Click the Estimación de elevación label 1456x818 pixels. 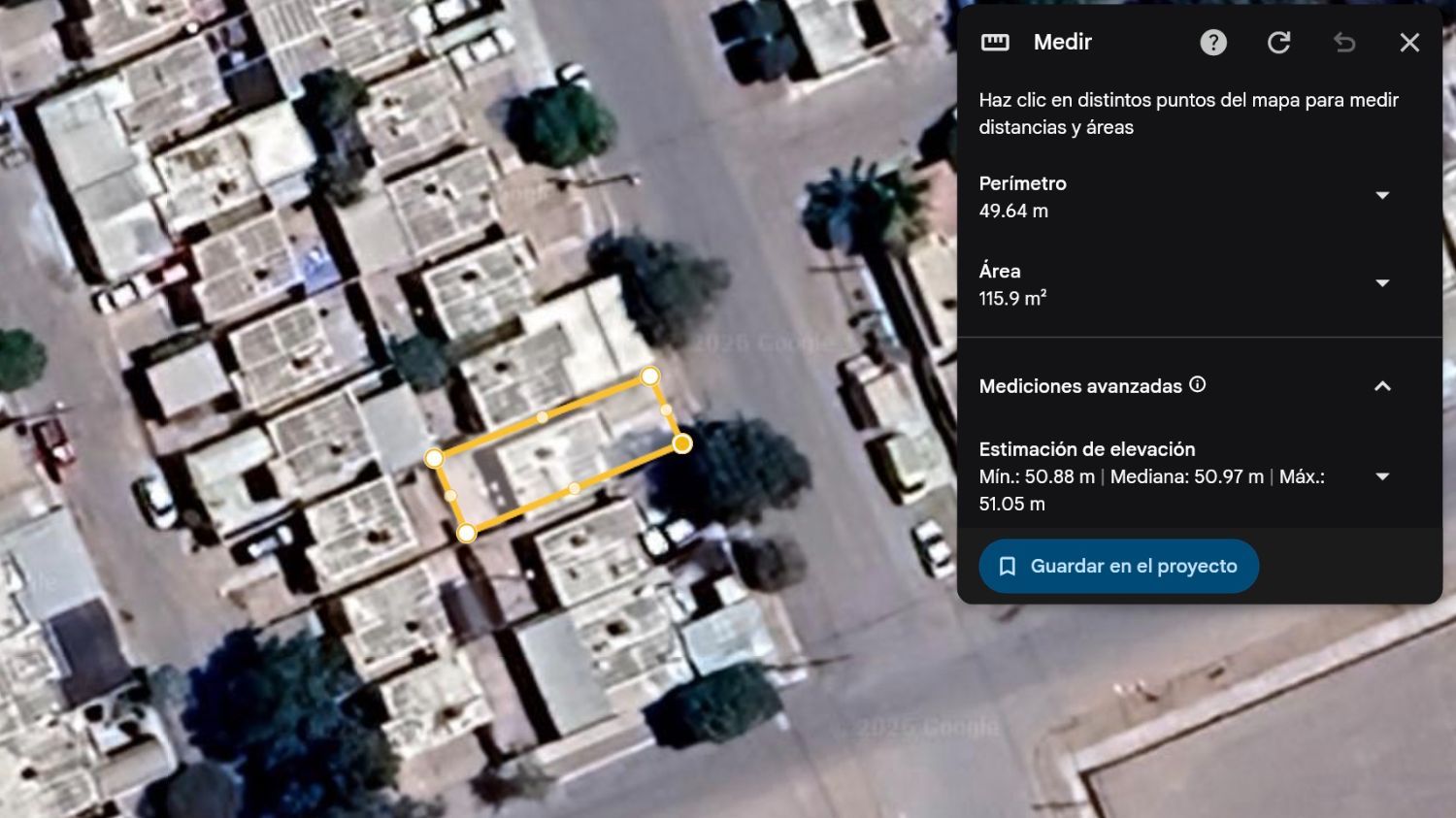click(x=1087, y=449)
